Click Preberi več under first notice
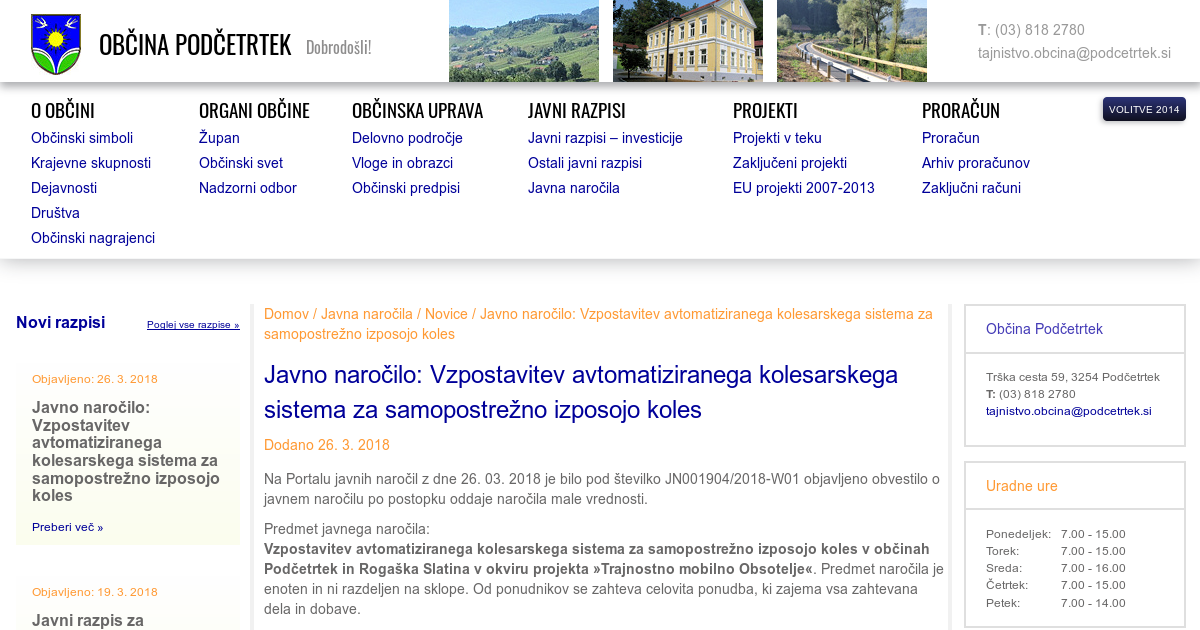Viewport: 1200px width, 630px height. pyautogui.click(x=67, y=527)
